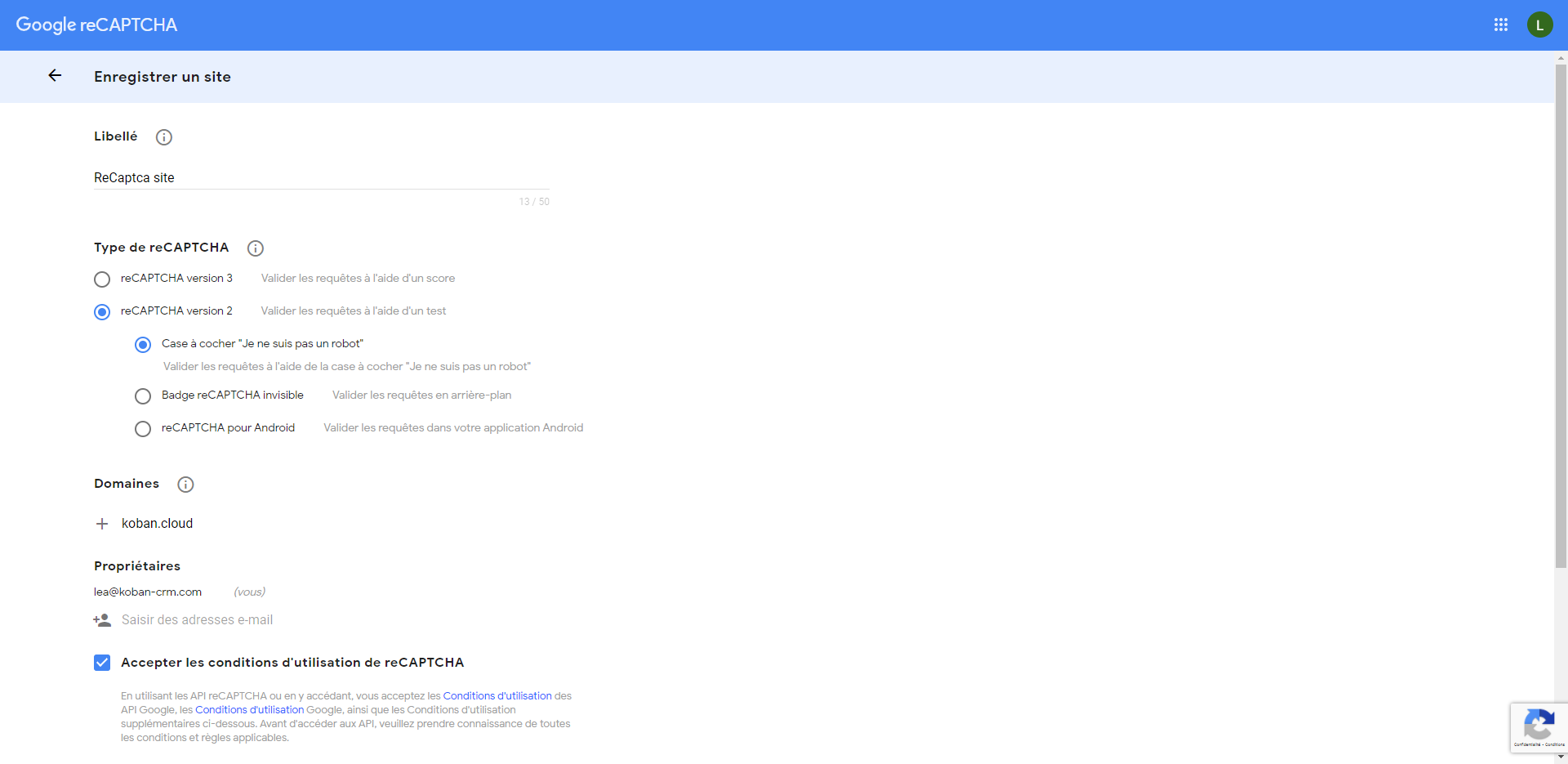Open the green L account avatar
The width and height of the screenshot is (1568, 764).
(1539, 25)
